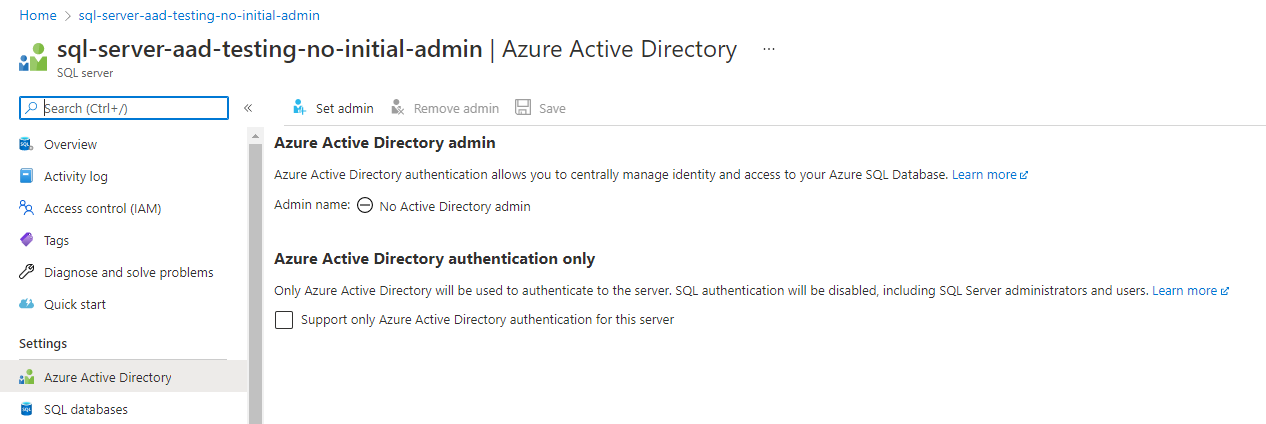
Task: Click the Activity log icon
Action: pyautogui.click(x=27, y=177)
